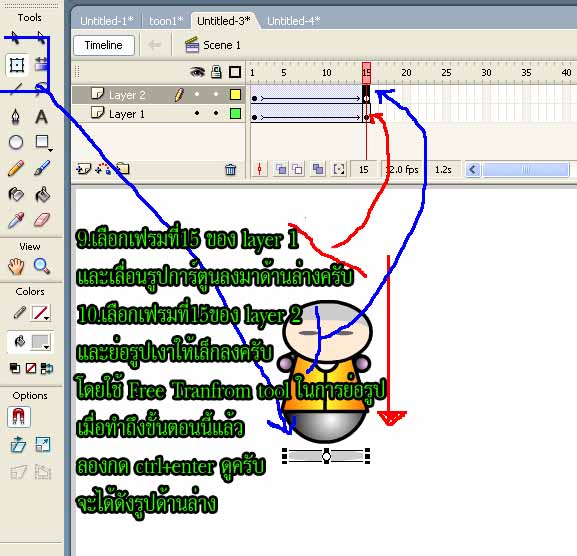Select the Eyedropper tool
This screenshot has height=556, width=577.
(x=16, y=220)
